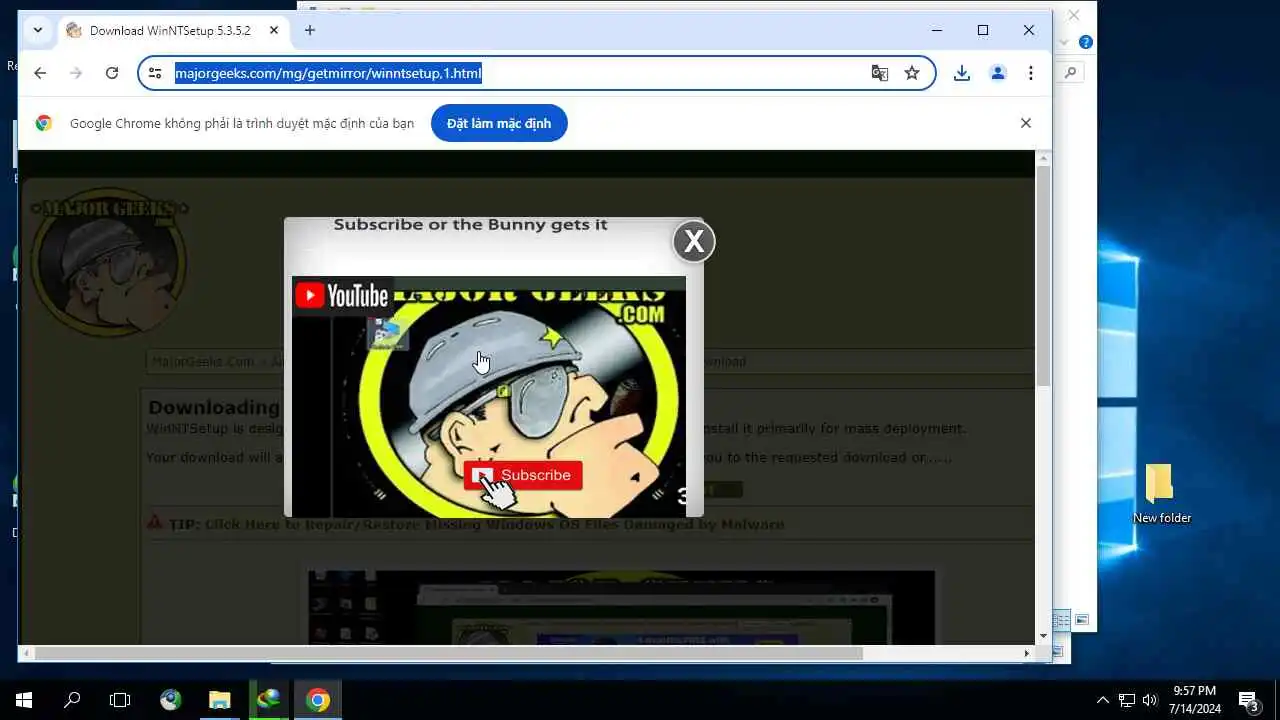Click the Google Translate icon in address bar
1280x720 pixels.
pos(879,73)
